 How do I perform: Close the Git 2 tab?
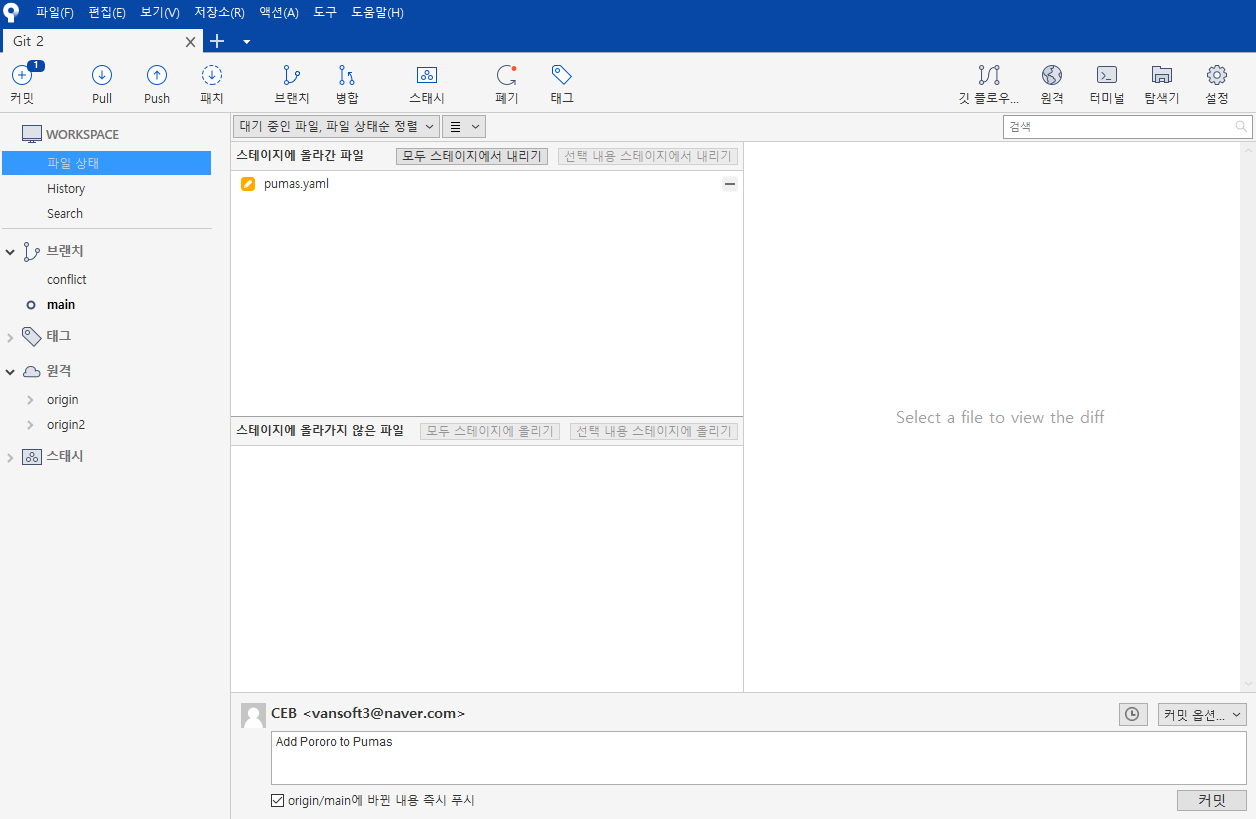pos(191,42)
